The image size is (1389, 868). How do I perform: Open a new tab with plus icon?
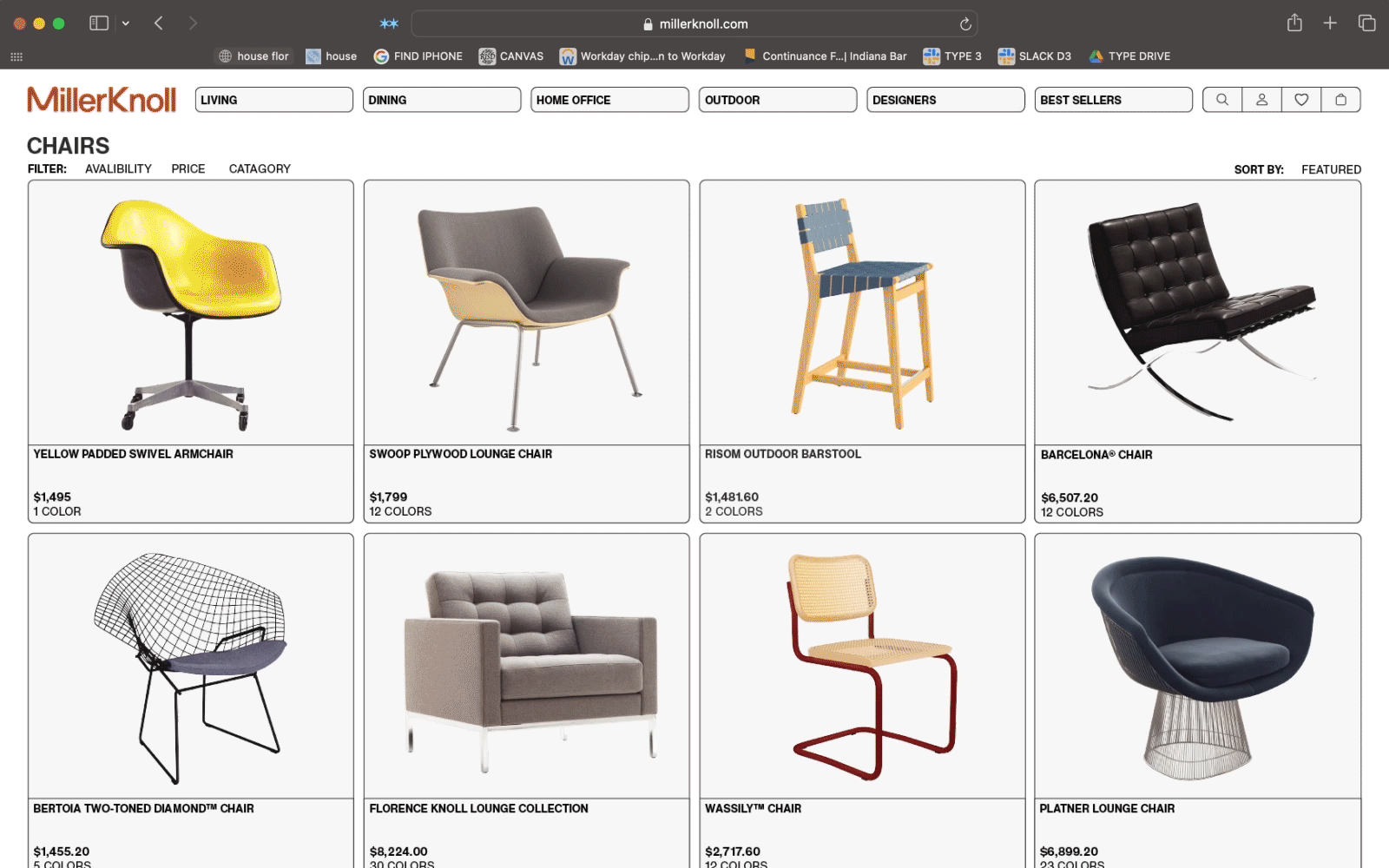1330,23
